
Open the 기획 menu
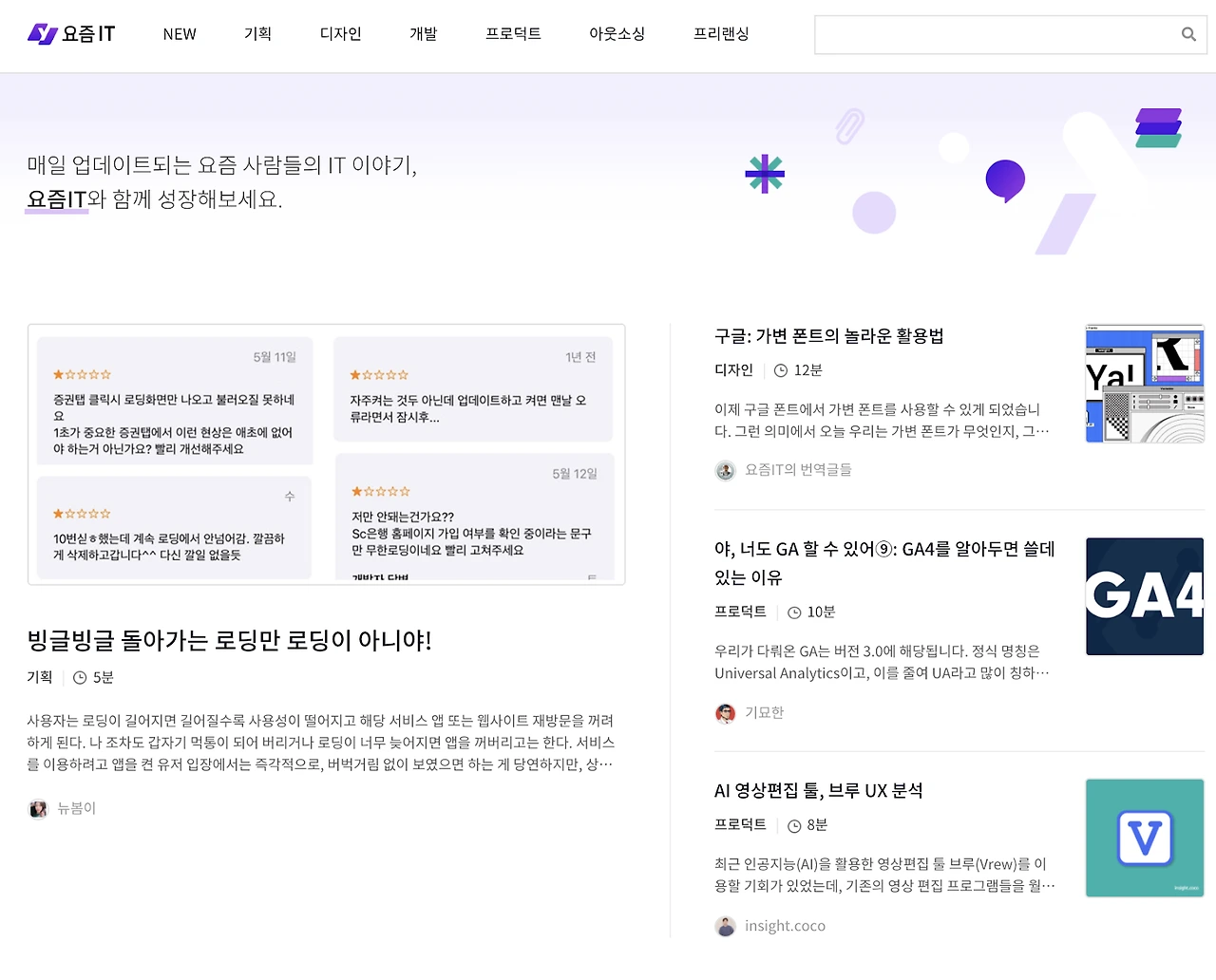pos(258,34)
